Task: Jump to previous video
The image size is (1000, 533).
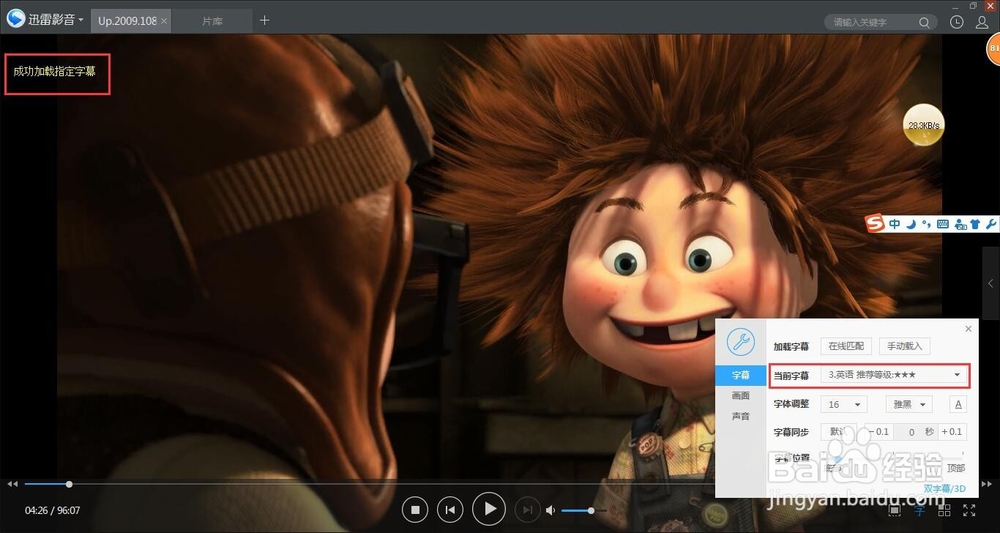Action: coord(450,509)
